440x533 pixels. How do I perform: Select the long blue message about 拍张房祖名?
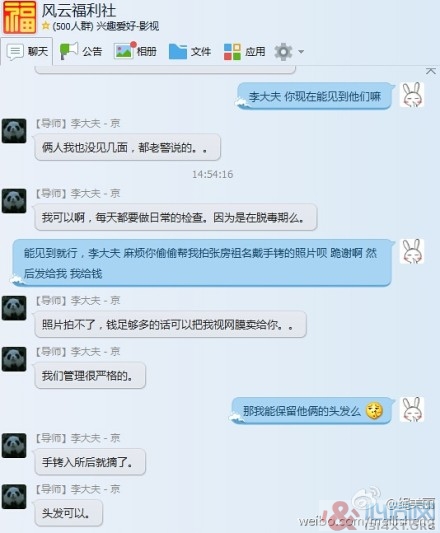click(x=202, y=263)
